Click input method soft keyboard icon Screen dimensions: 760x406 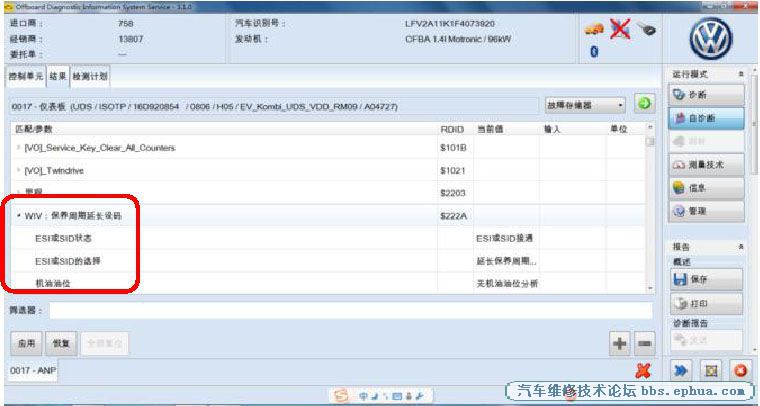[397, 396]
